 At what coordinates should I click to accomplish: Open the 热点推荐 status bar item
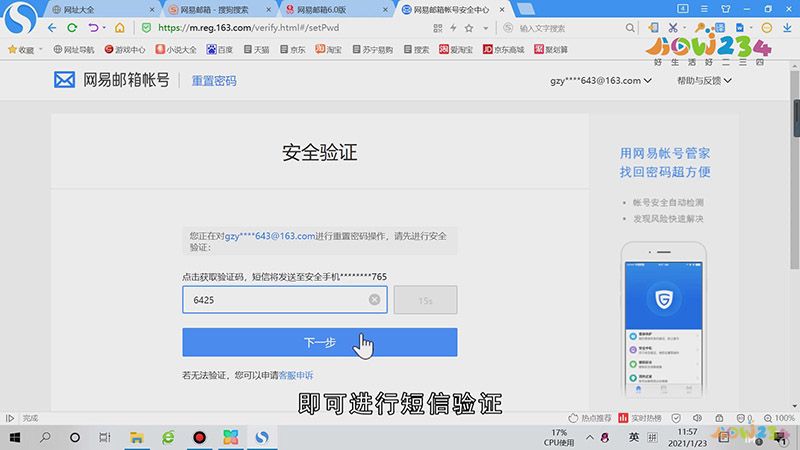(590, 418)
